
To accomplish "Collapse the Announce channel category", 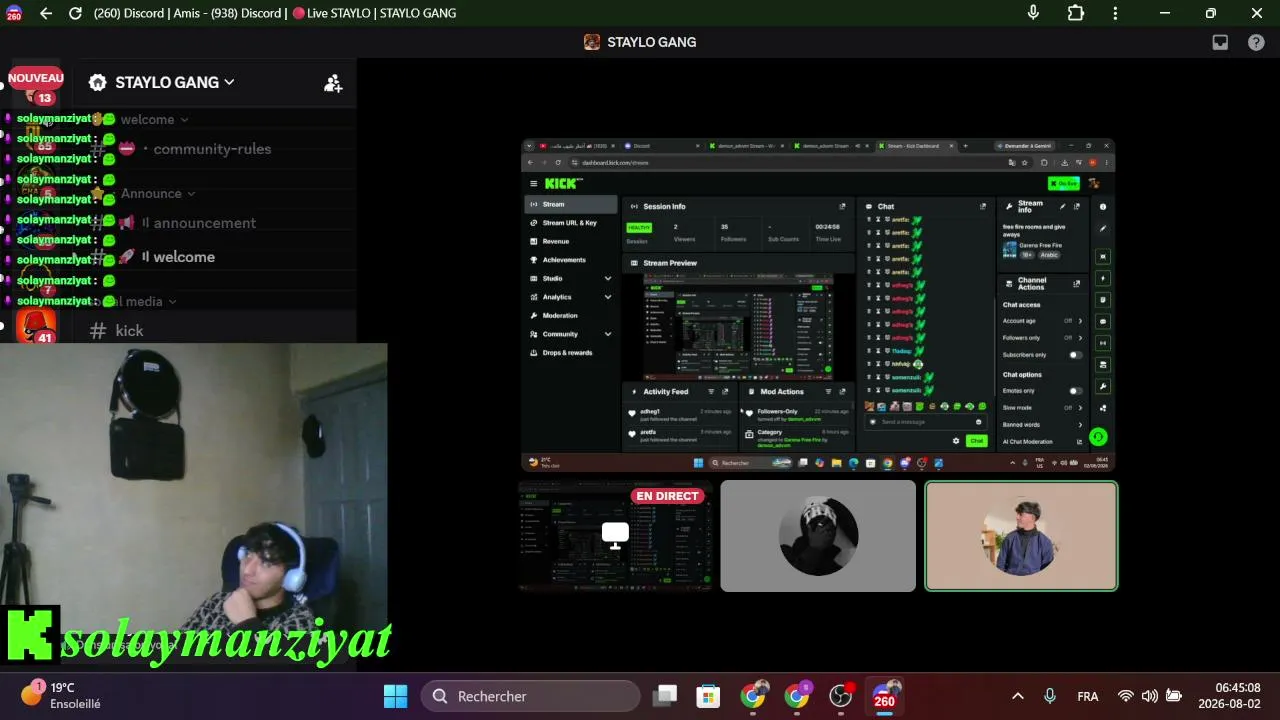I will 158,193.
